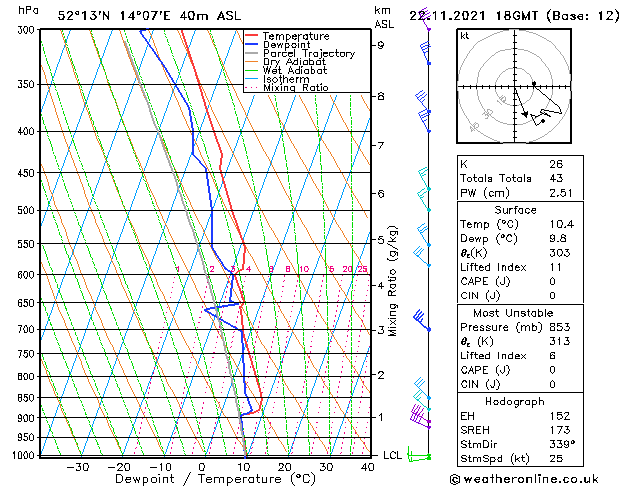Click the Surface section heading
This screenshot has width=629, height=486.
(x=515, y=210)
